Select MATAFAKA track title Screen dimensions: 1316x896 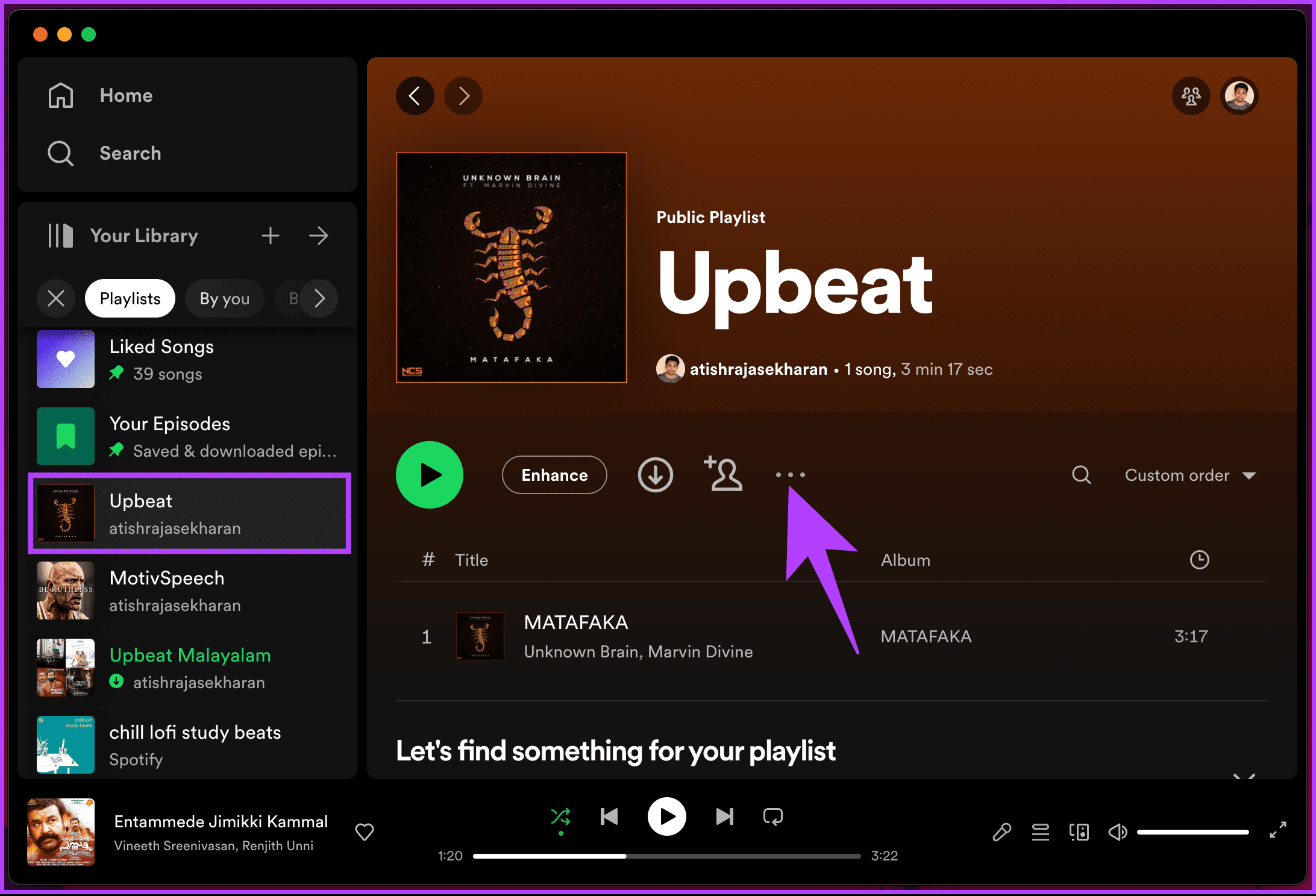click(576, 622)
